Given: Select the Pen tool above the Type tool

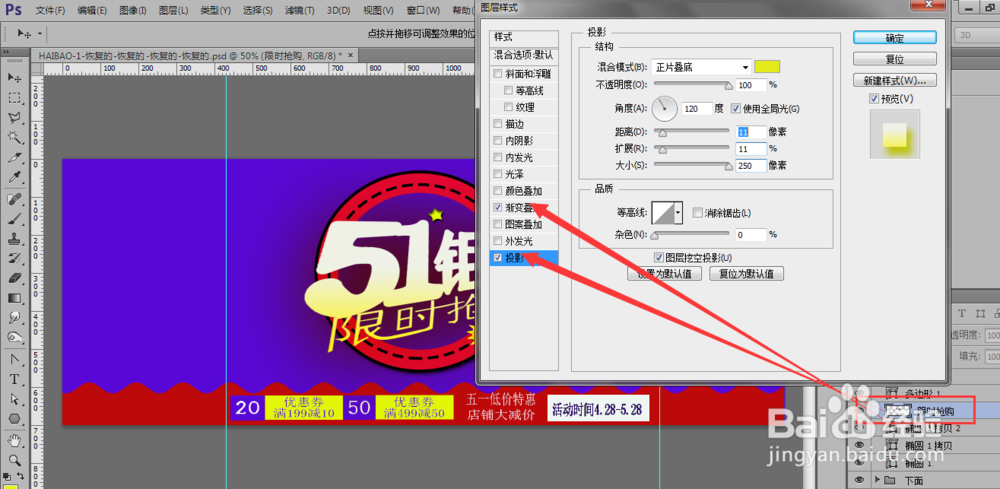Looking at the screenshot, I should tap(14, 360).
